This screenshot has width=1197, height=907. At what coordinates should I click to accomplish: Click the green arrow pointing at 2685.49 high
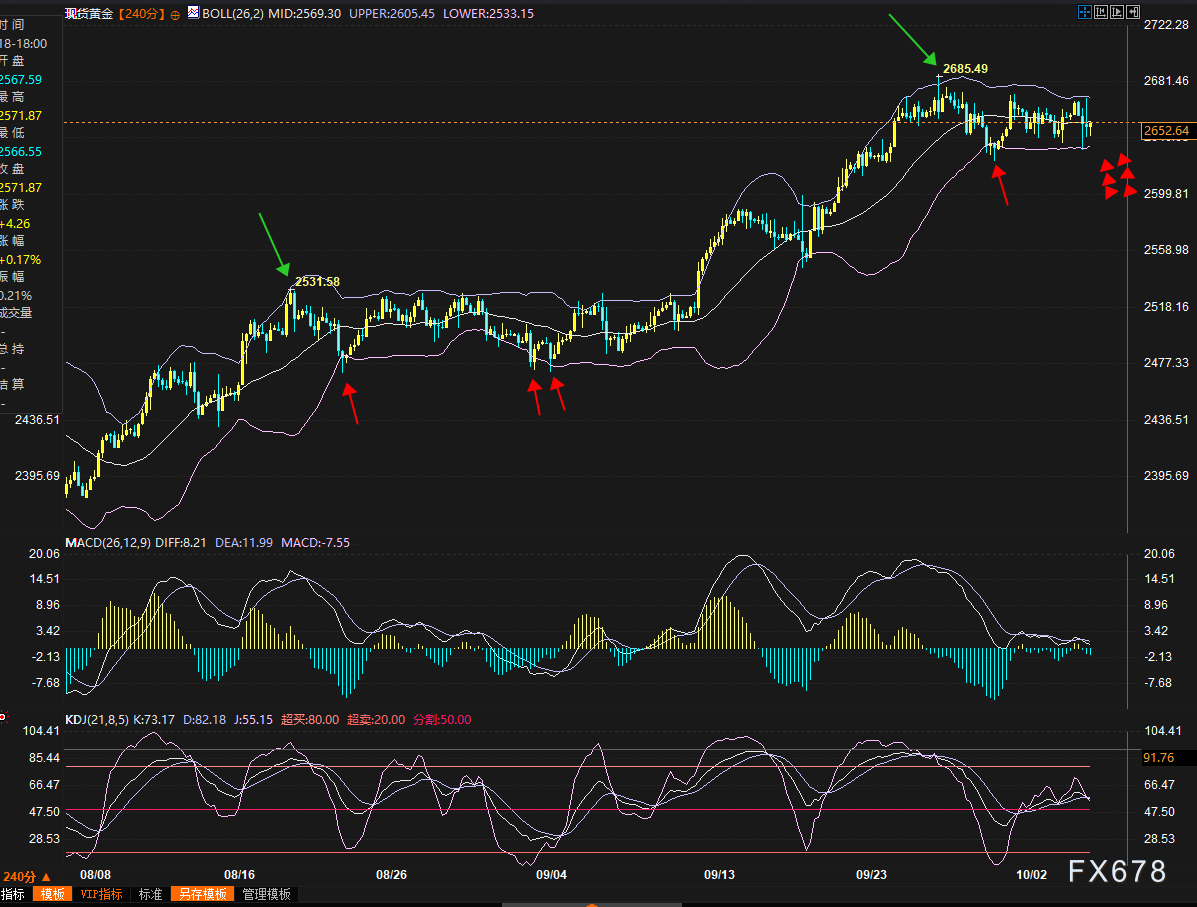pos(912,40)
